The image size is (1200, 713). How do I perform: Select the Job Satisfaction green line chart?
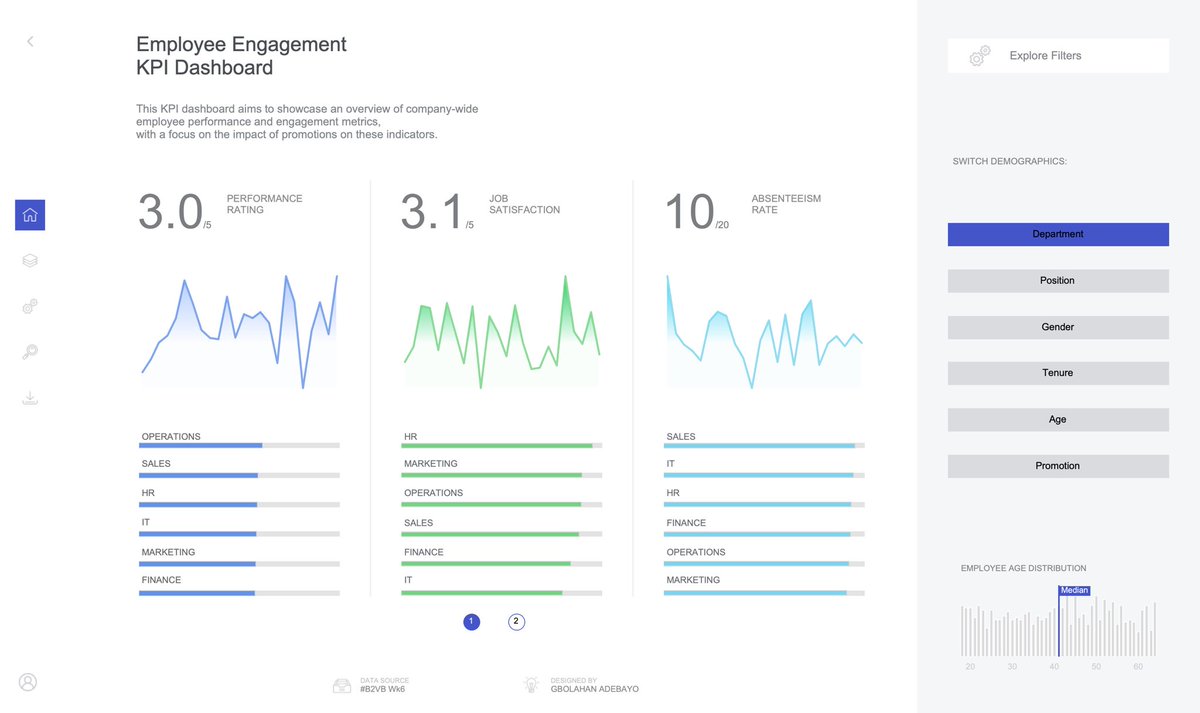click(x=502, y=331)
